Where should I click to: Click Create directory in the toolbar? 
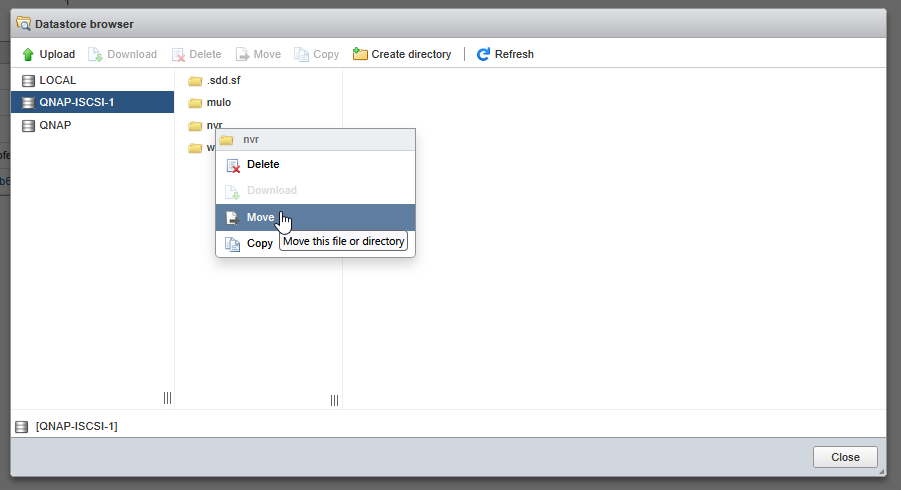pos(411,54)
